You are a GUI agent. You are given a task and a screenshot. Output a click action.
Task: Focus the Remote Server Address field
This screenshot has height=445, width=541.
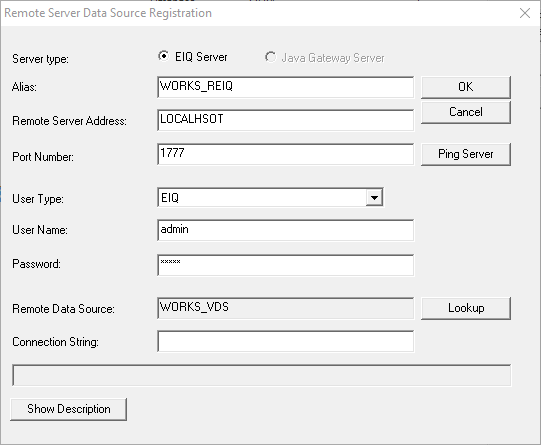coord(285,120)
